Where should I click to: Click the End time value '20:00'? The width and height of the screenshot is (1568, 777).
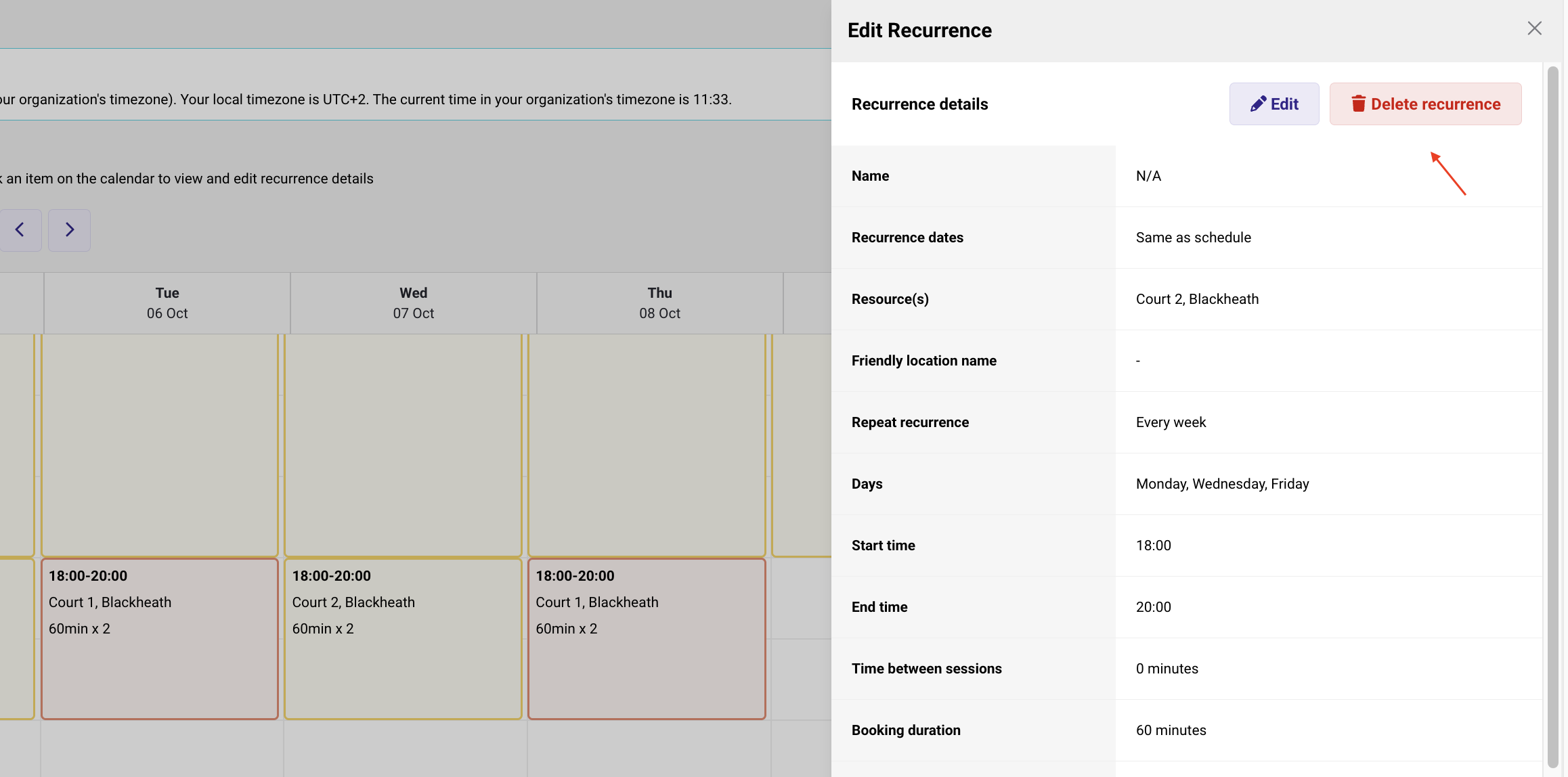pos(1153,607)
